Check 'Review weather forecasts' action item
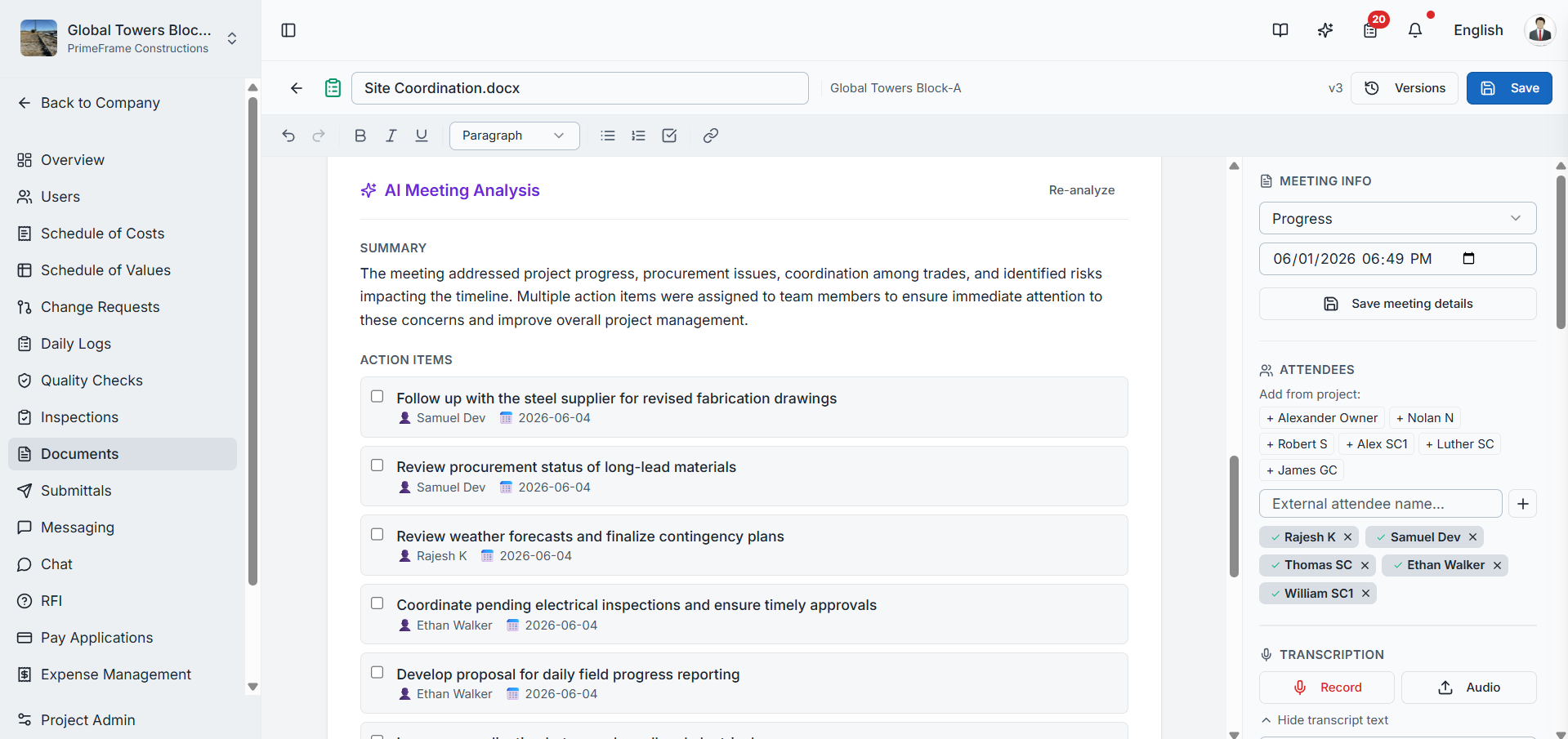The width and height of the screenshot is (1568, 739). click(377, 534)
